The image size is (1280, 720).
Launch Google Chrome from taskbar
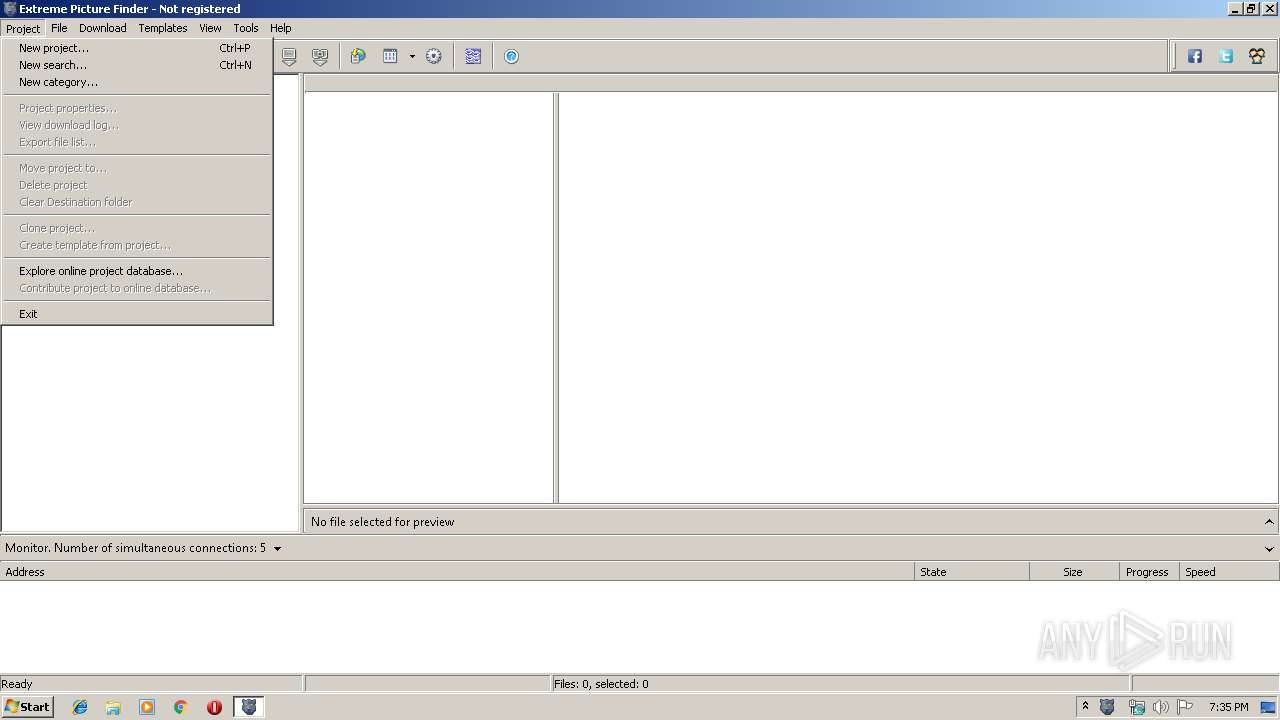(x=181, y=707)
